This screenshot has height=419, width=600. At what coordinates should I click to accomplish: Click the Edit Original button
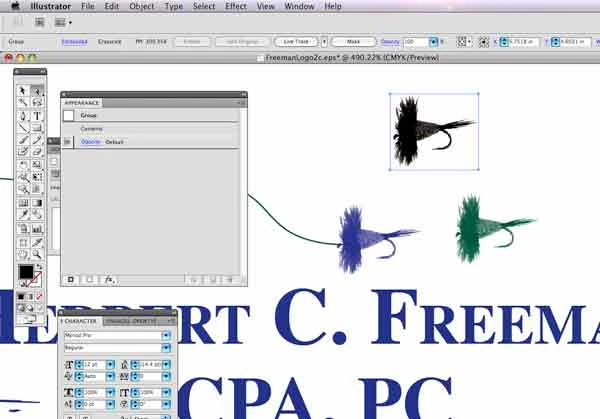coord(241,42)
